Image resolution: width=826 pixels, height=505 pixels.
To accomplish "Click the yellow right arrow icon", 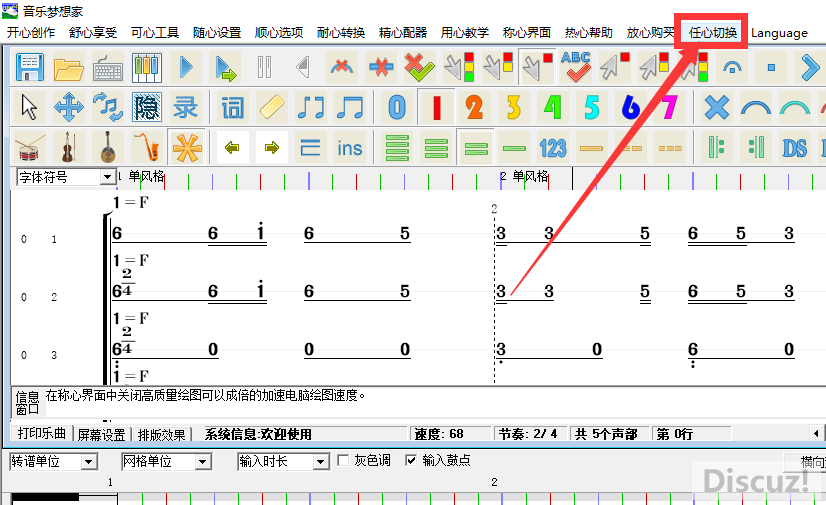I will 271,147.
